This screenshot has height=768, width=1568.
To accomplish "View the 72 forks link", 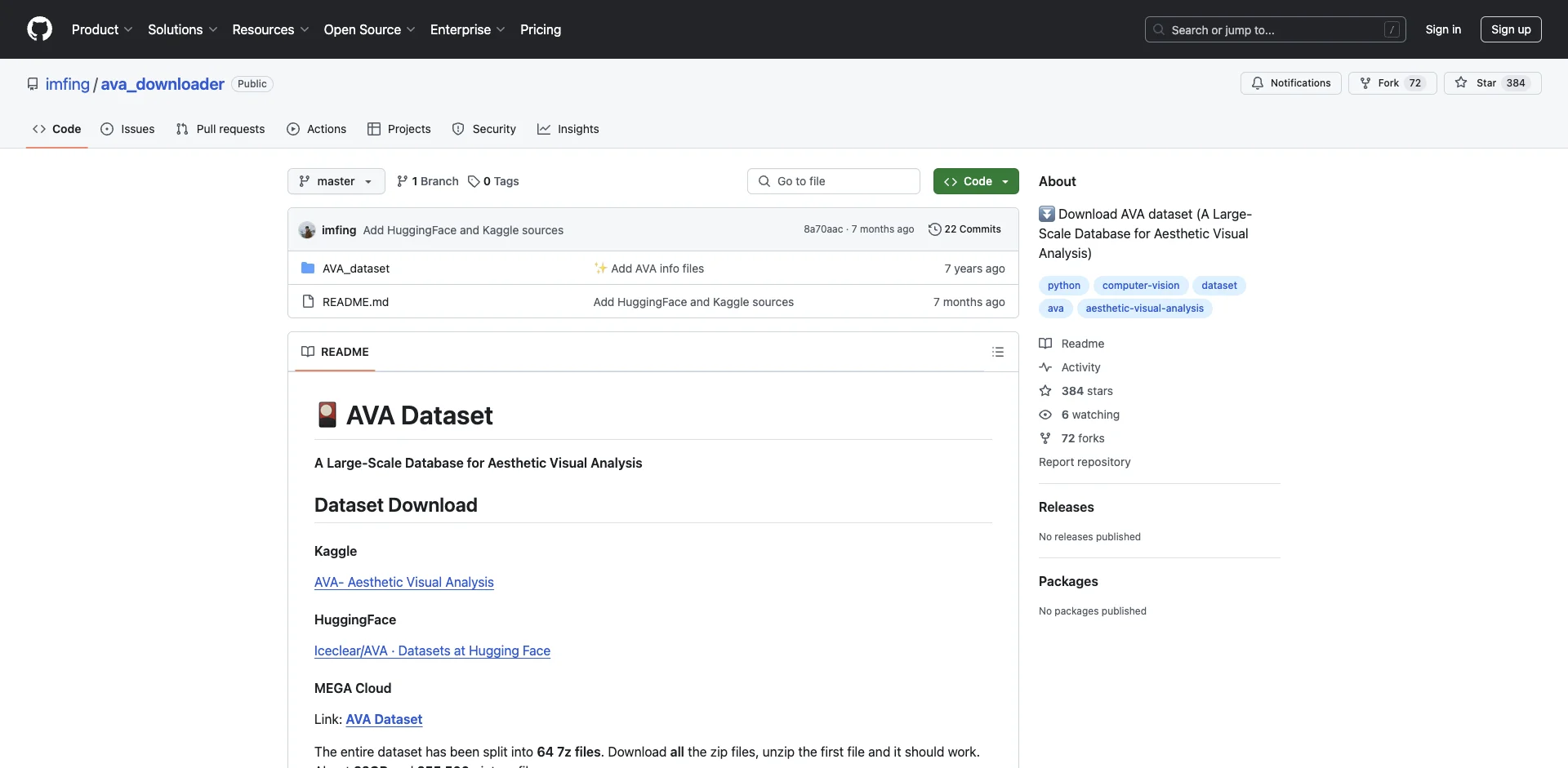I will (x=1071, y=438).
